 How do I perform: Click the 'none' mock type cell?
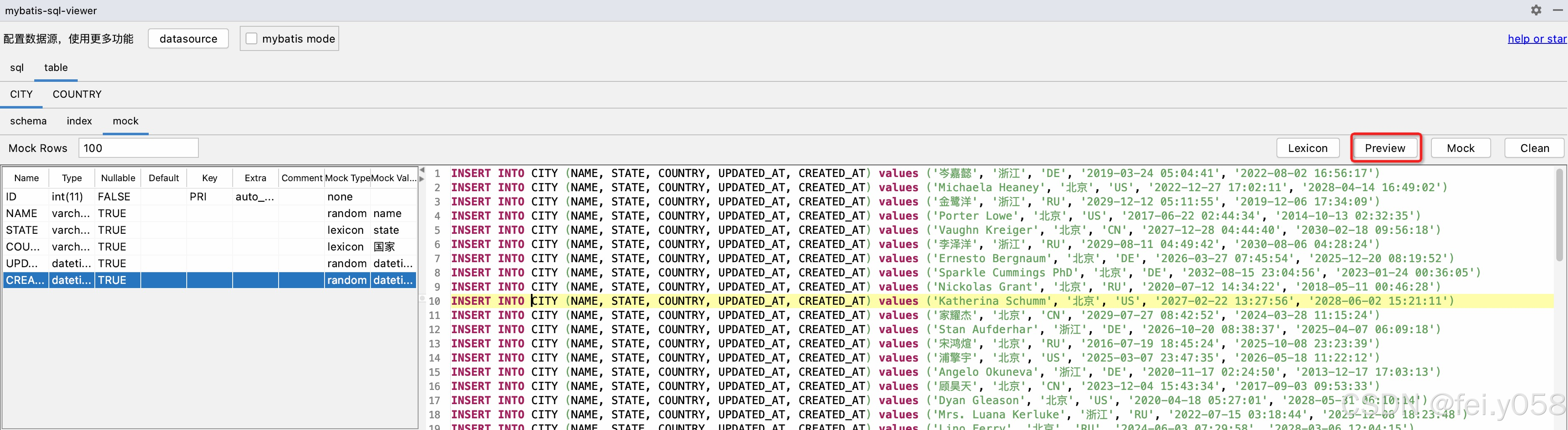(348, 197)
